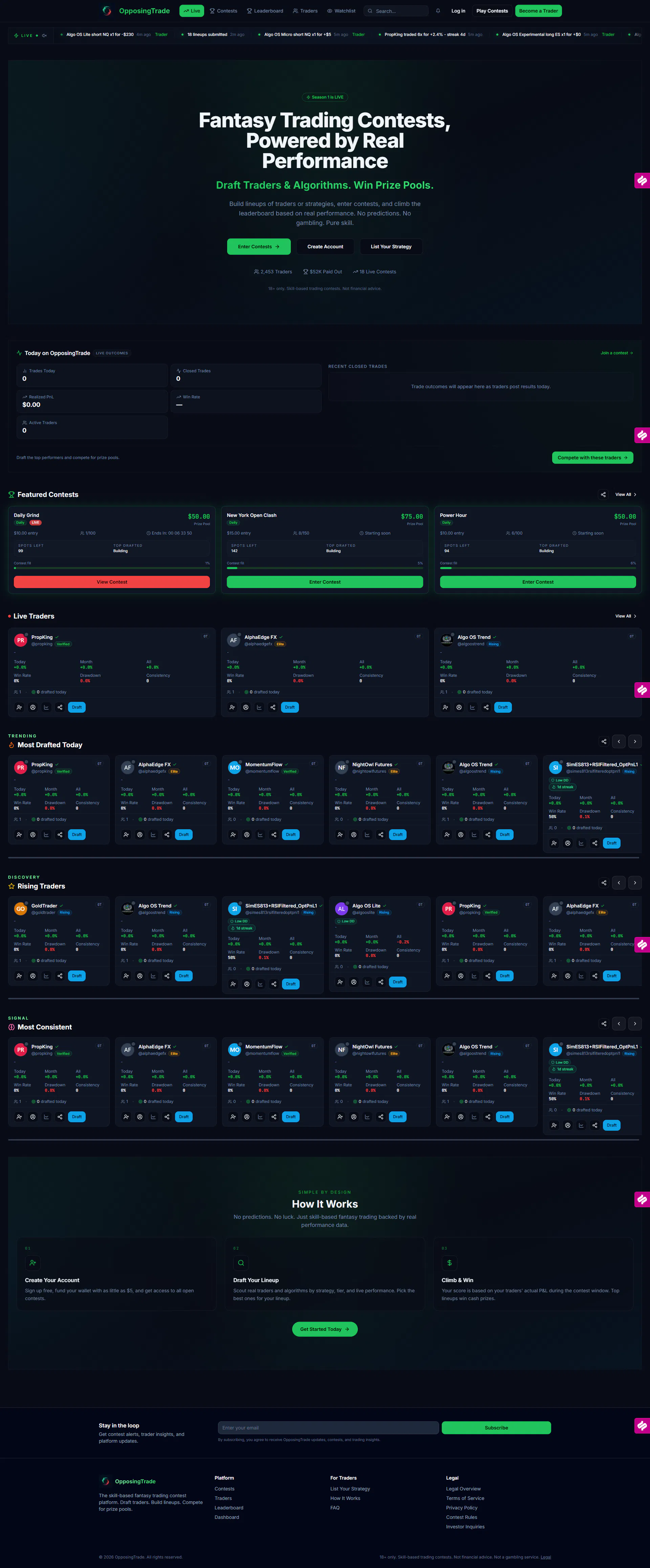650x1568 pixels.
Task: Show next traders in Rising Traders
Action: [635, 883]
